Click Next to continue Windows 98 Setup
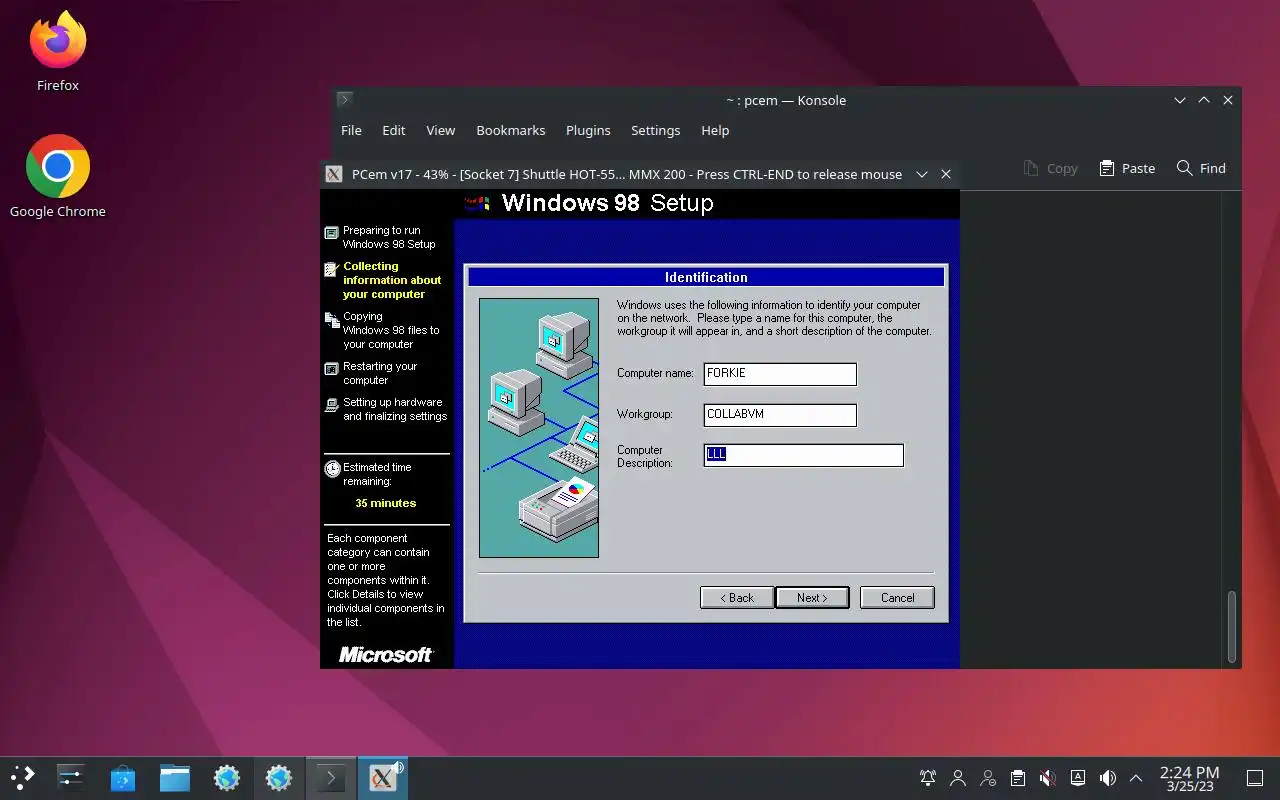 (812, 598)
